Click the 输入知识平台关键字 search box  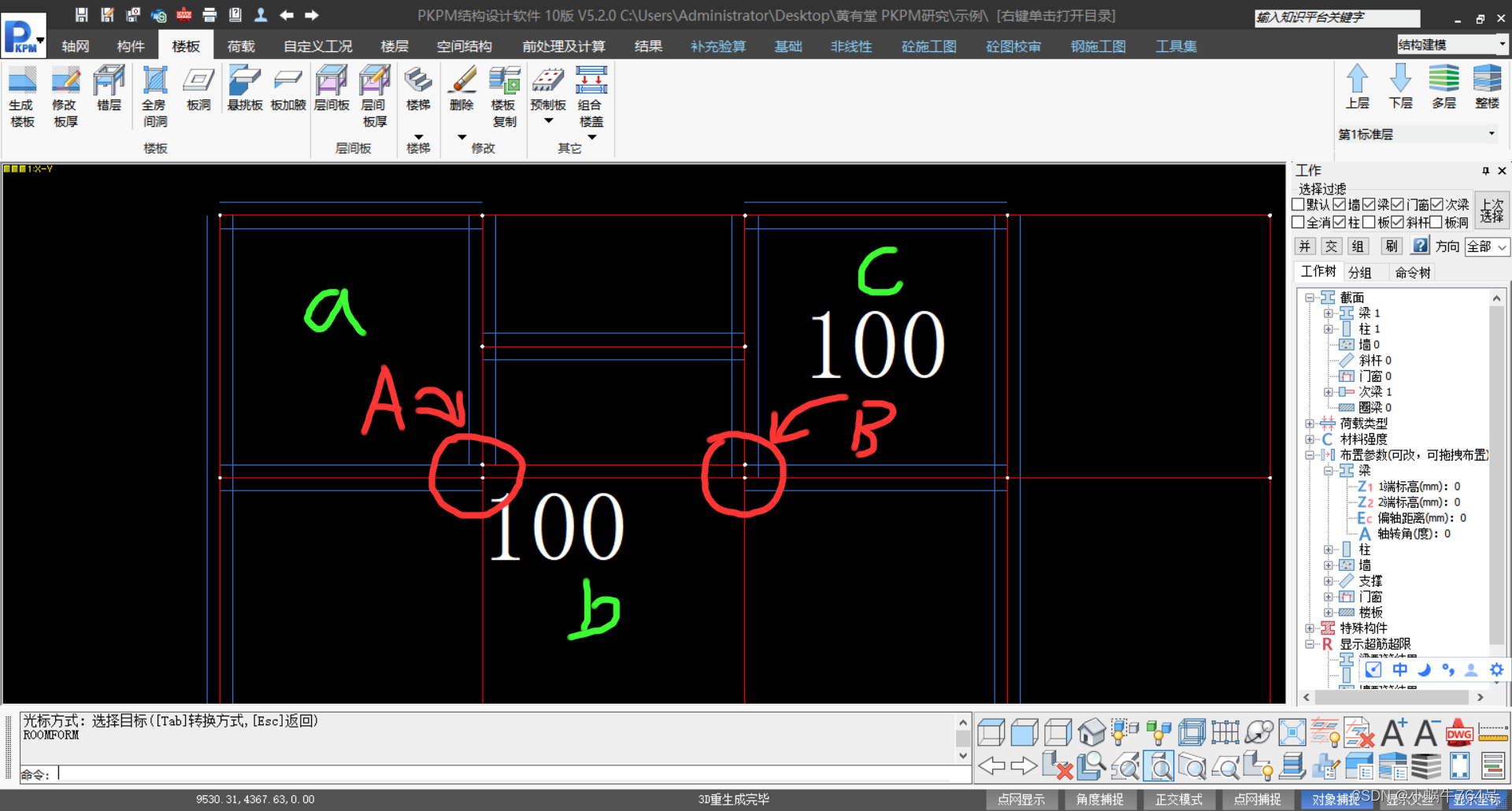coord(1337,17)
